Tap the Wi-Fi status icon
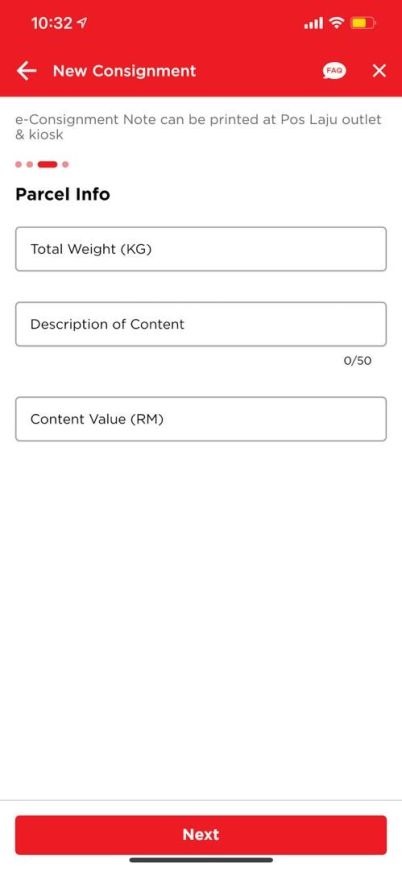This screenshot has height=870, width=402. pos(336,23)
